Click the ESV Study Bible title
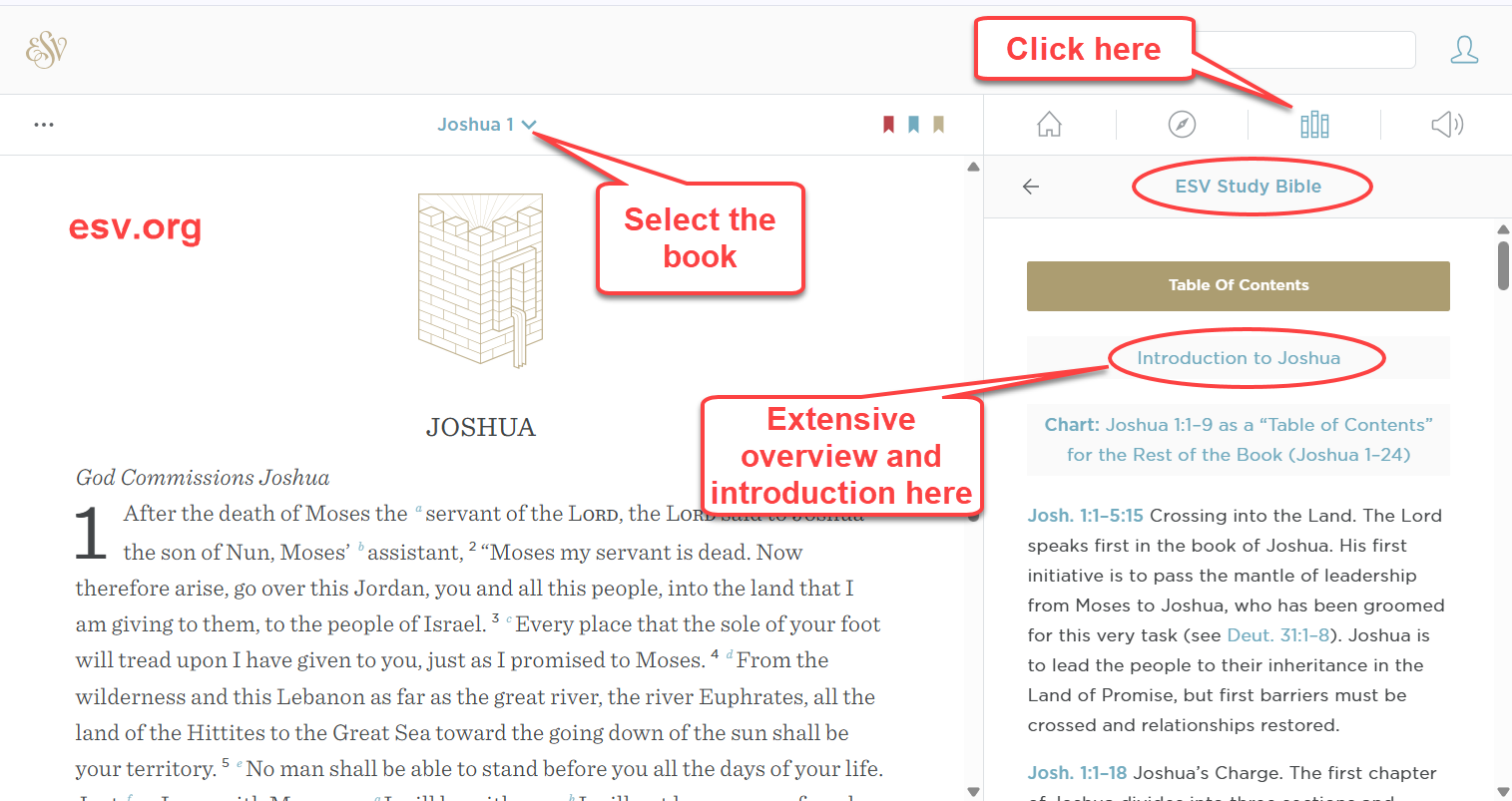 pos(1248,187)
